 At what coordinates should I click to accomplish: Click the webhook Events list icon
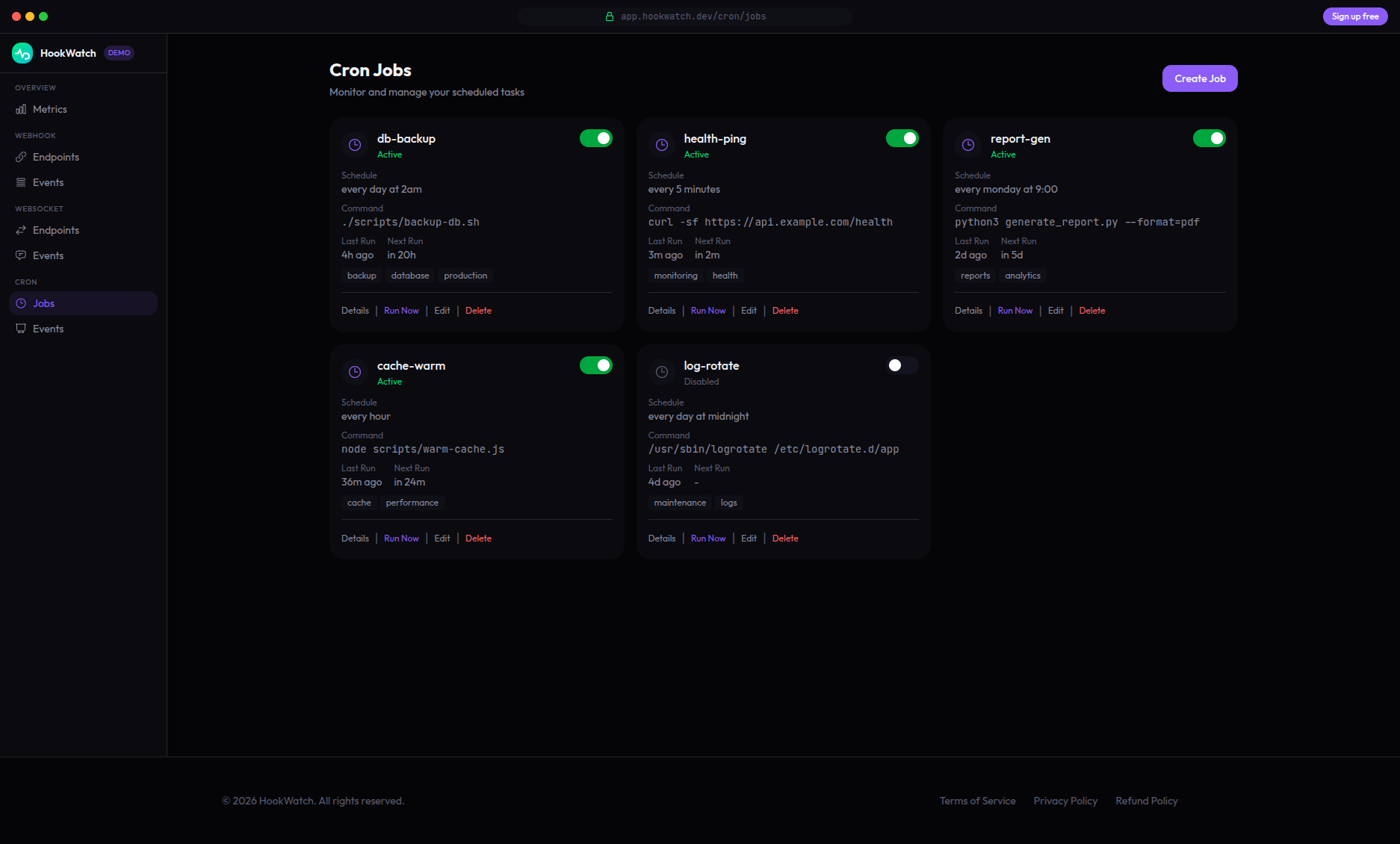[21, 181]
